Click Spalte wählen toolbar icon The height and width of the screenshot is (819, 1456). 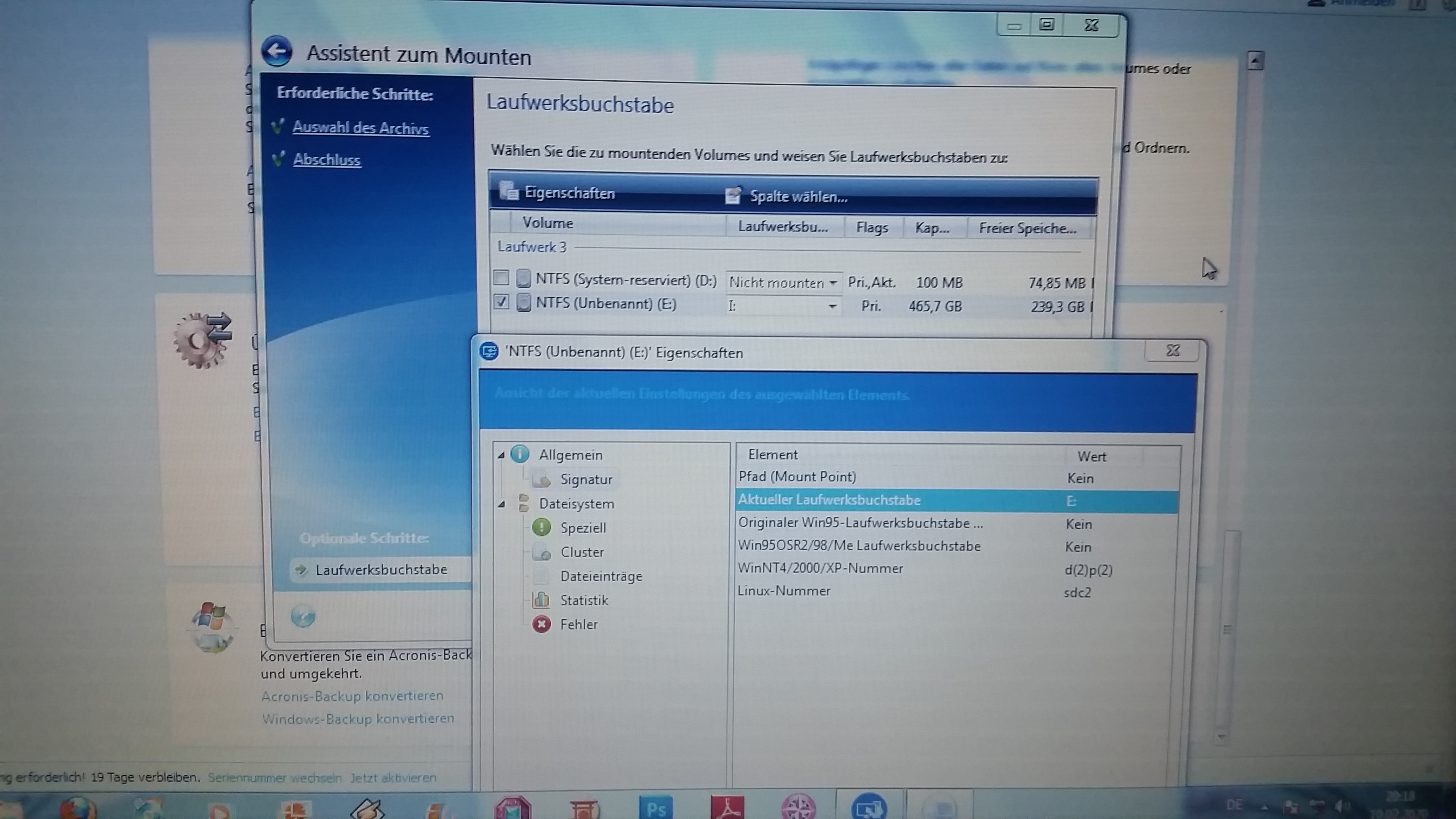(733, 195)
